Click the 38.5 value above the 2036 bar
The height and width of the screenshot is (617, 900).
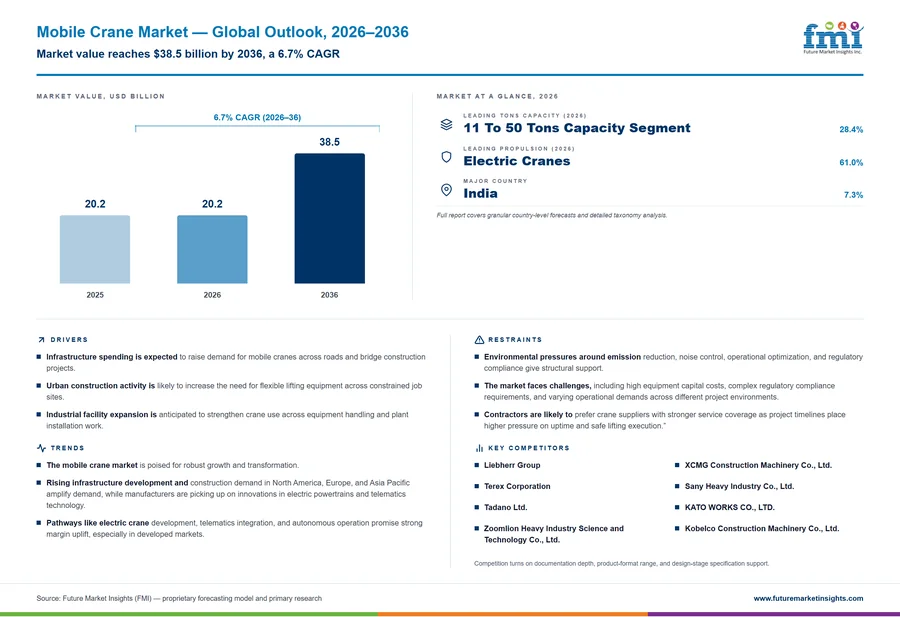[x=329, y=142]
